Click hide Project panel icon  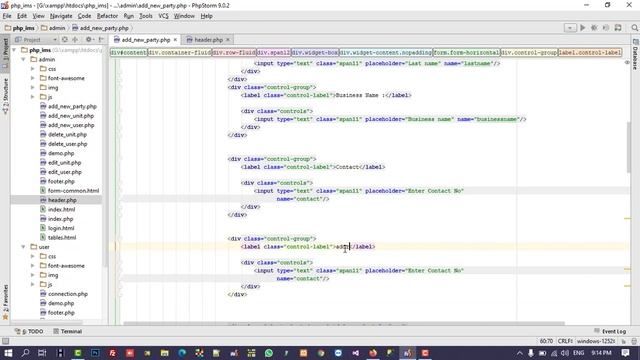(101, 40)
